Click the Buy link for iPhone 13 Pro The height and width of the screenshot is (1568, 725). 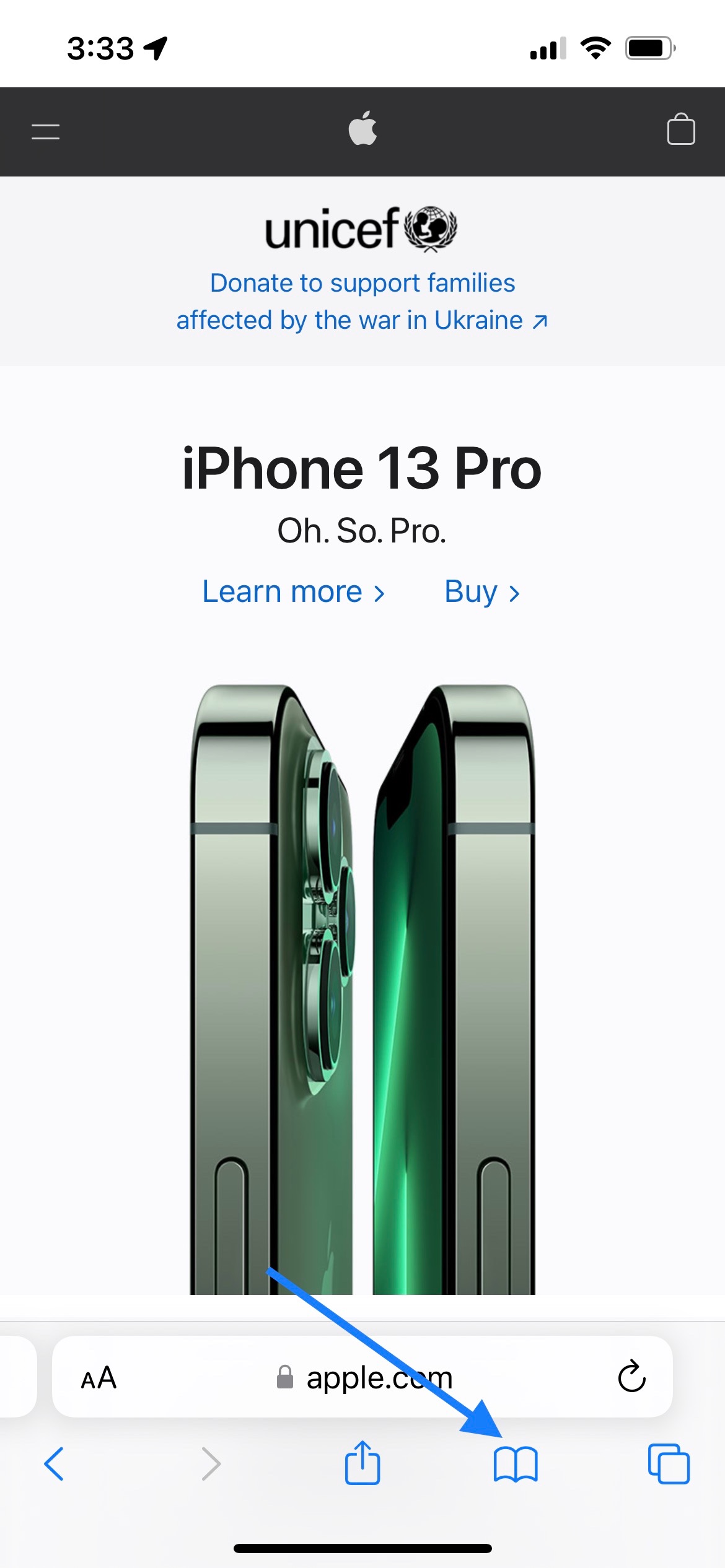482,591
